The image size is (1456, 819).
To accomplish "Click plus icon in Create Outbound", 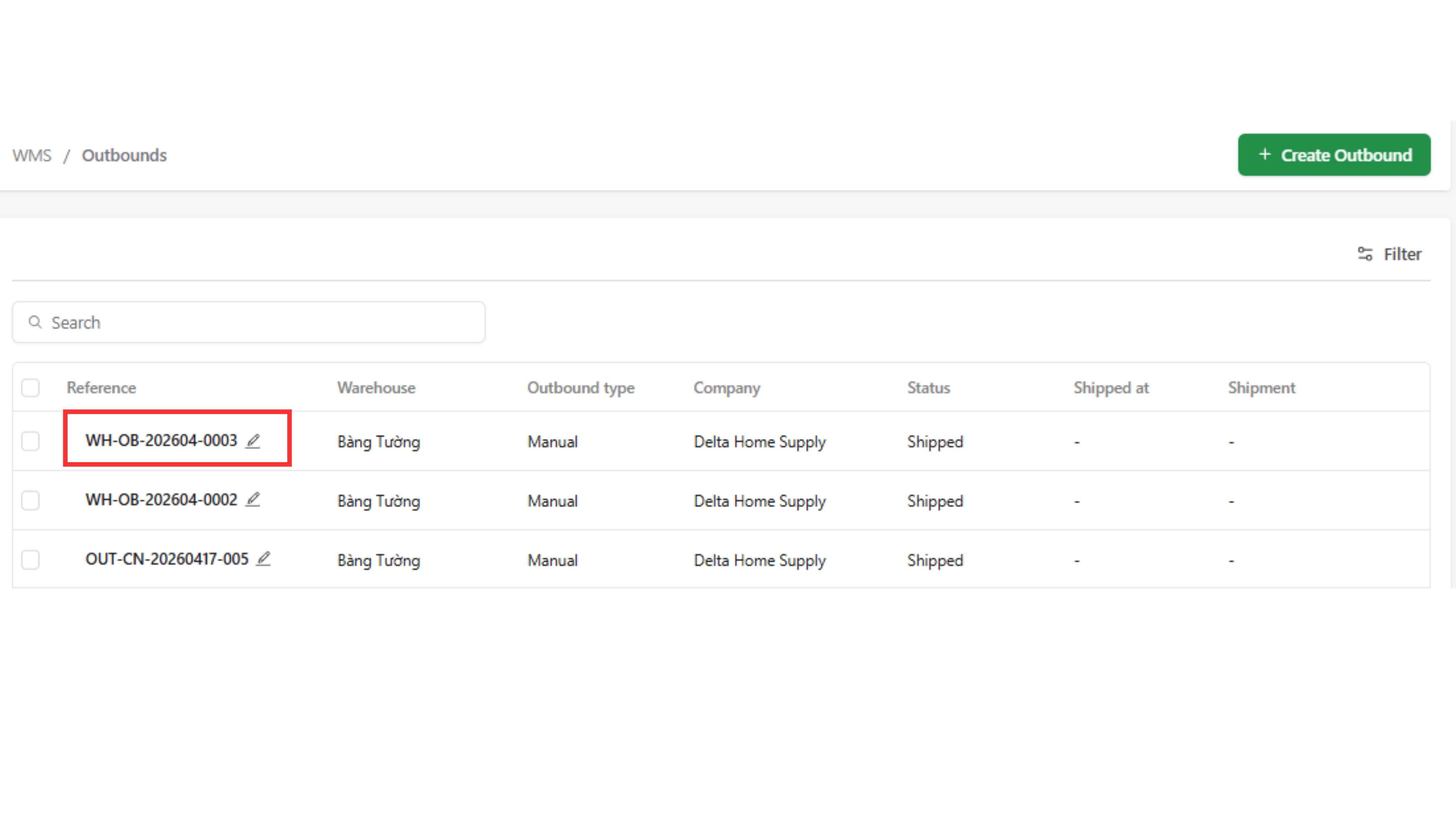I will [x=1265, y=154].
